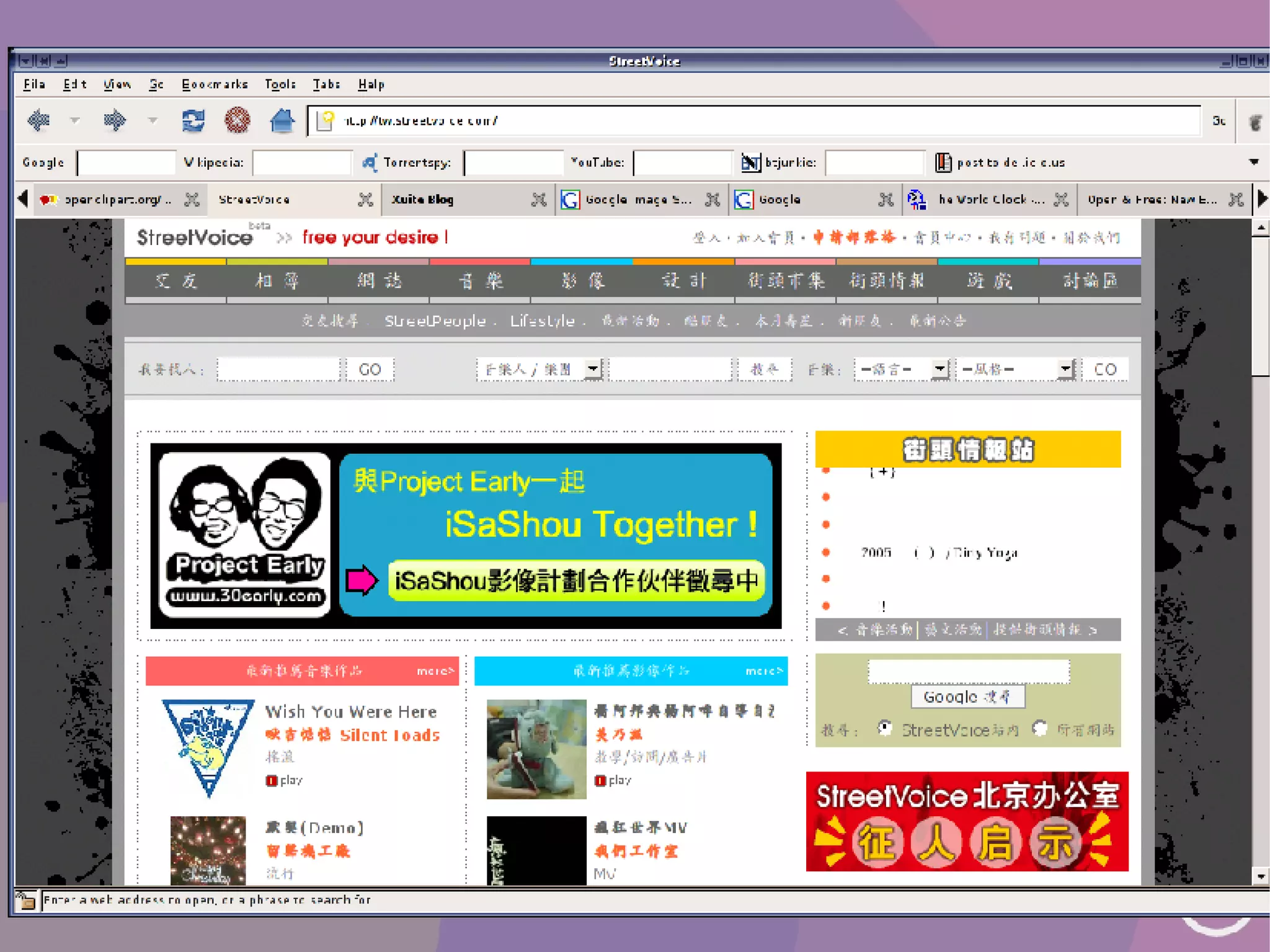Screen dimensions: 1270x952
Task: Expand the bookmarks toolbar overflow arrow
Action: pos(1253,162)
